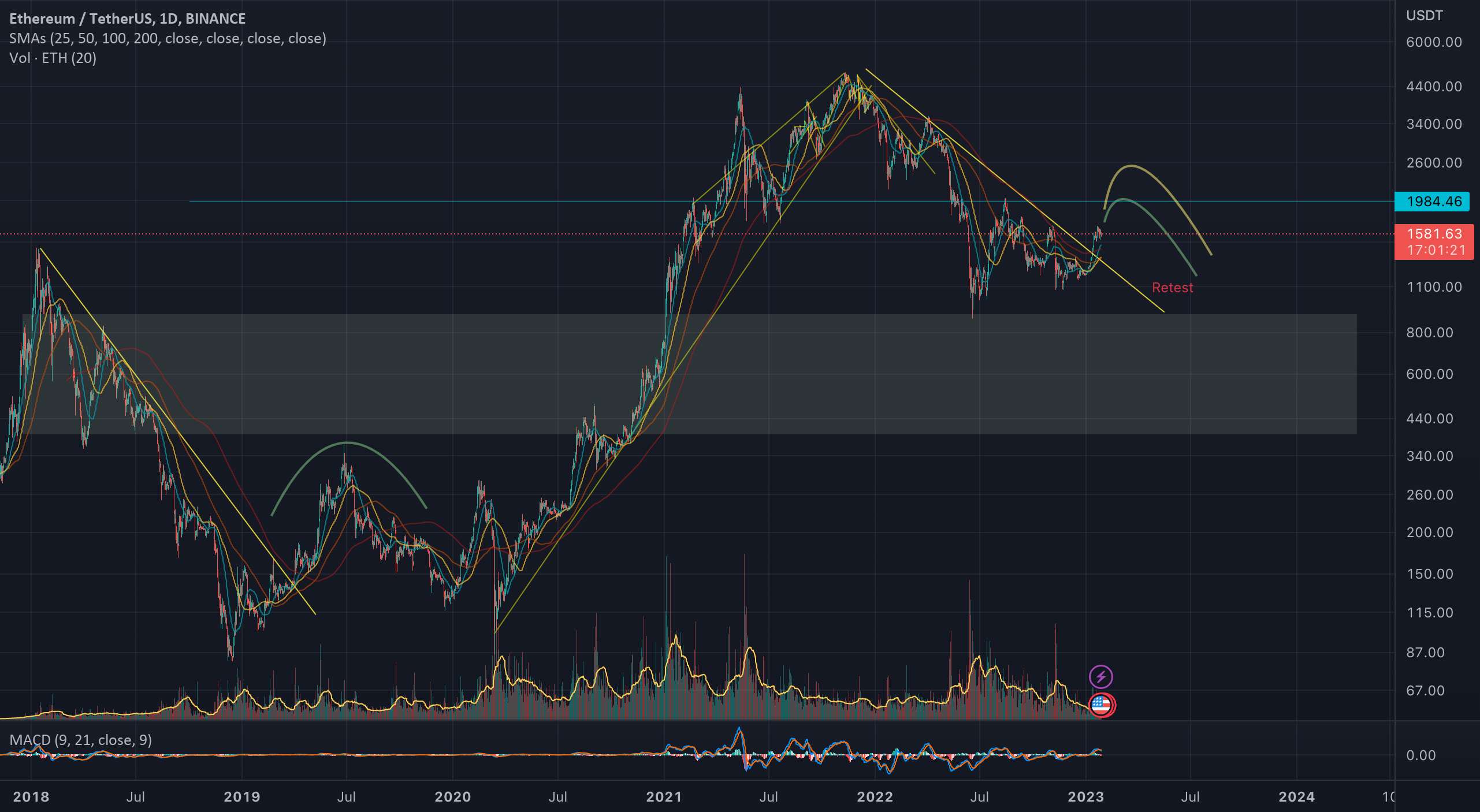Click the 2018 time axis label

click(31, 797)
